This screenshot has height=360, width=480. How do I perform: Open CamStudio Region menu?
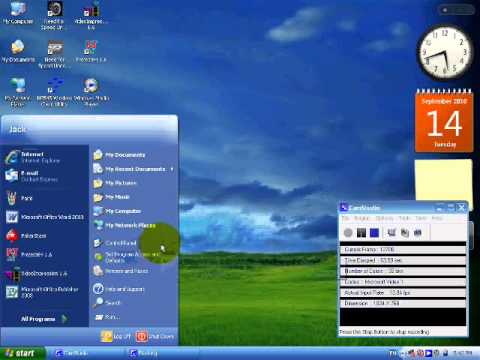click(362, 218)
